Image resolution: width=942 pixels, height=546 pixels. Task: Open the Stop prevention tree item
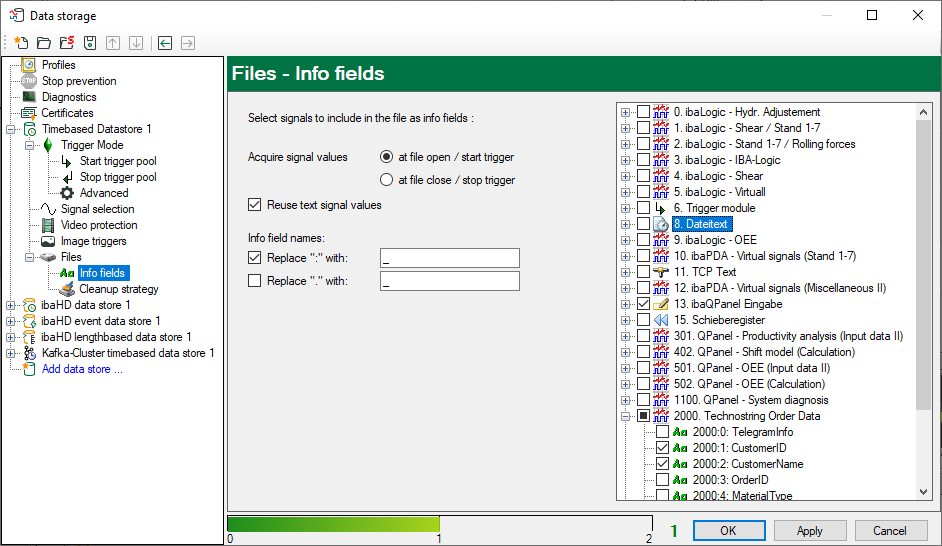(78, 81)
